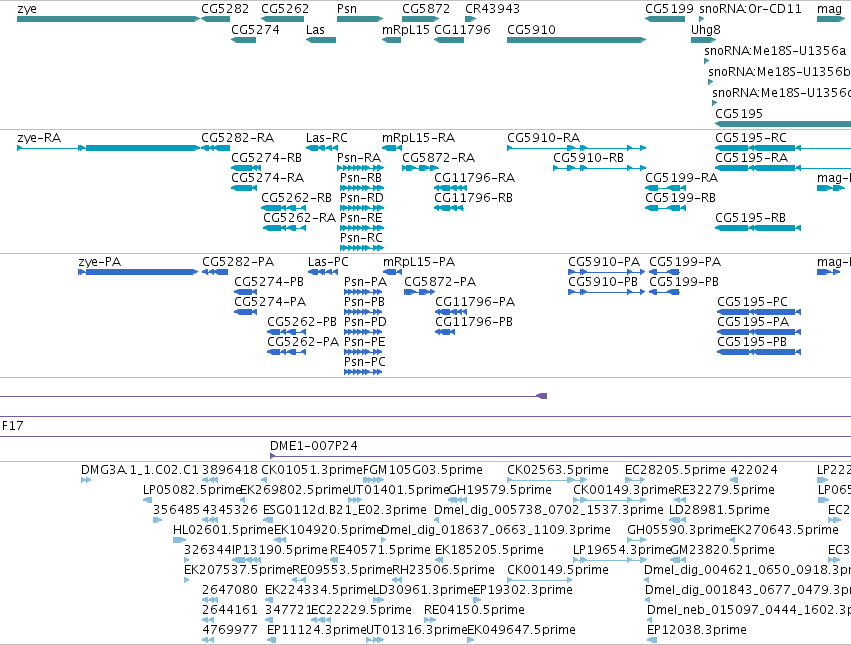Click the CG5199-RB transcript label
This screenshot has width=851, height=645.
pyautogui.click(x=680, y=198)
